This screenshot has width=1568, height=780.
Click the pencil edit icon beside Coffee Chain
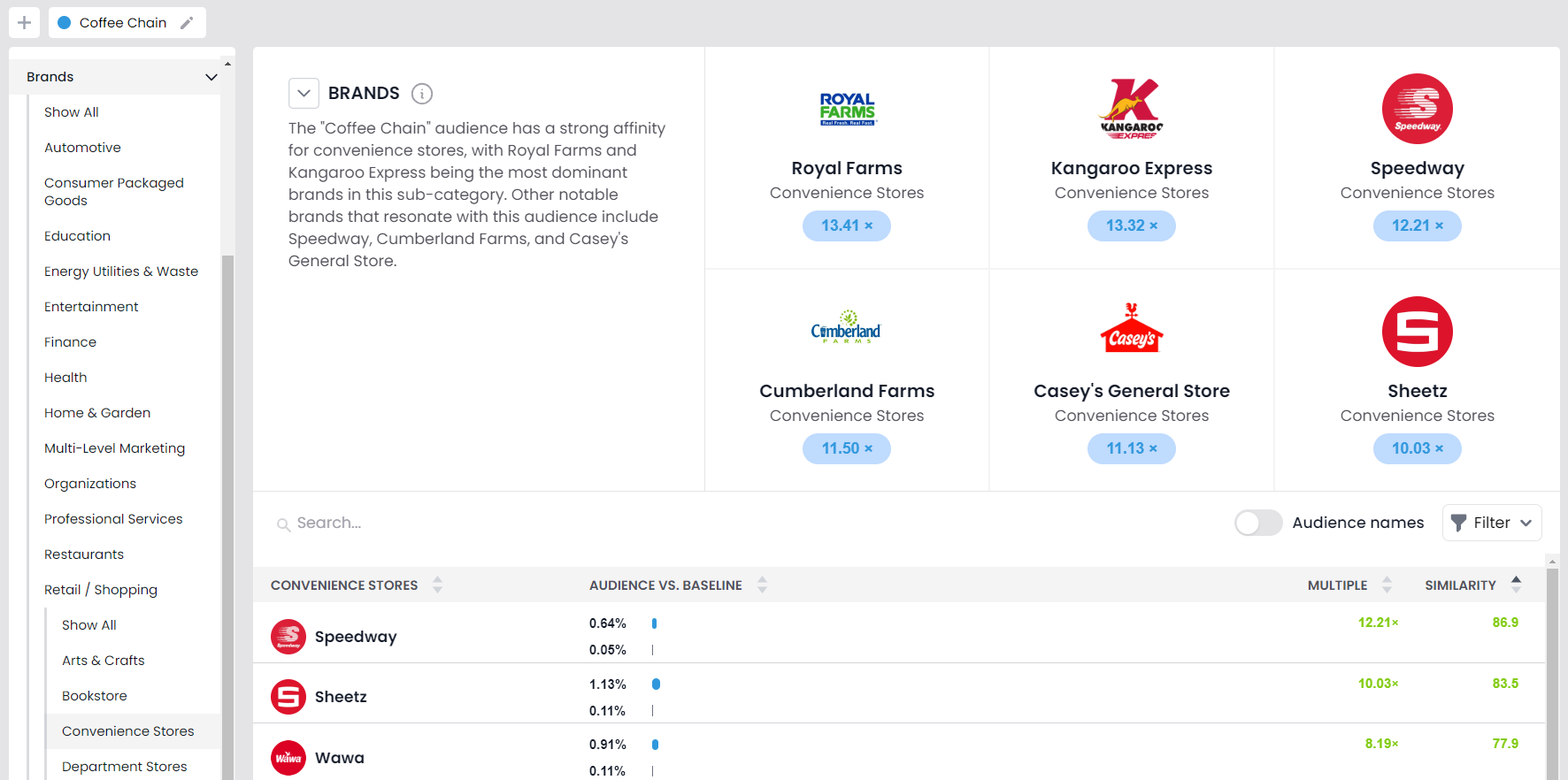[x=187, y=23]
